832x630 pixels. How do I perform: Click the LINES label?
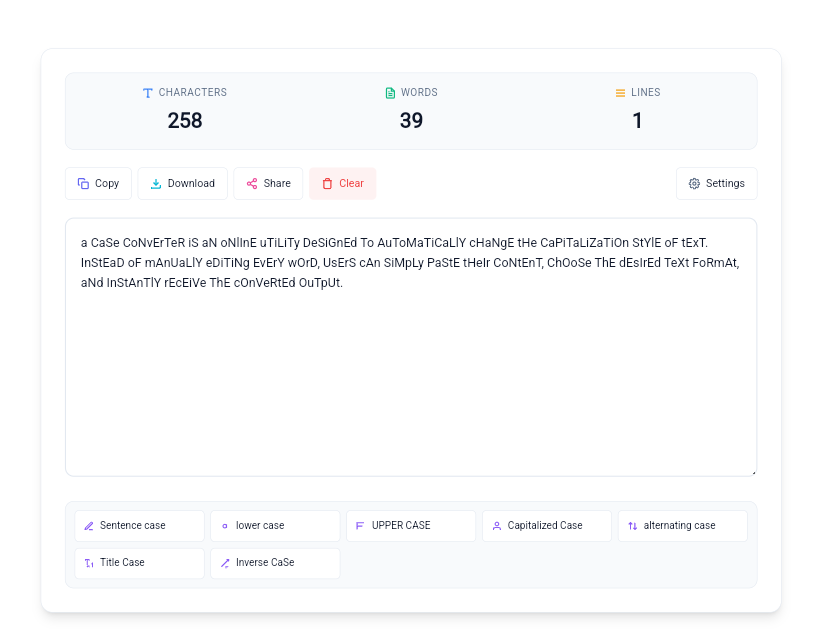tap(646, 92)
